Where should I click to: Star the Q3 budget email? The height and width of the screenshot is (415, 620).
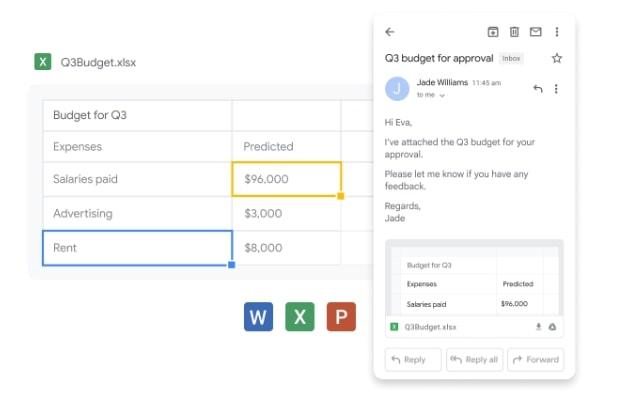557,59
